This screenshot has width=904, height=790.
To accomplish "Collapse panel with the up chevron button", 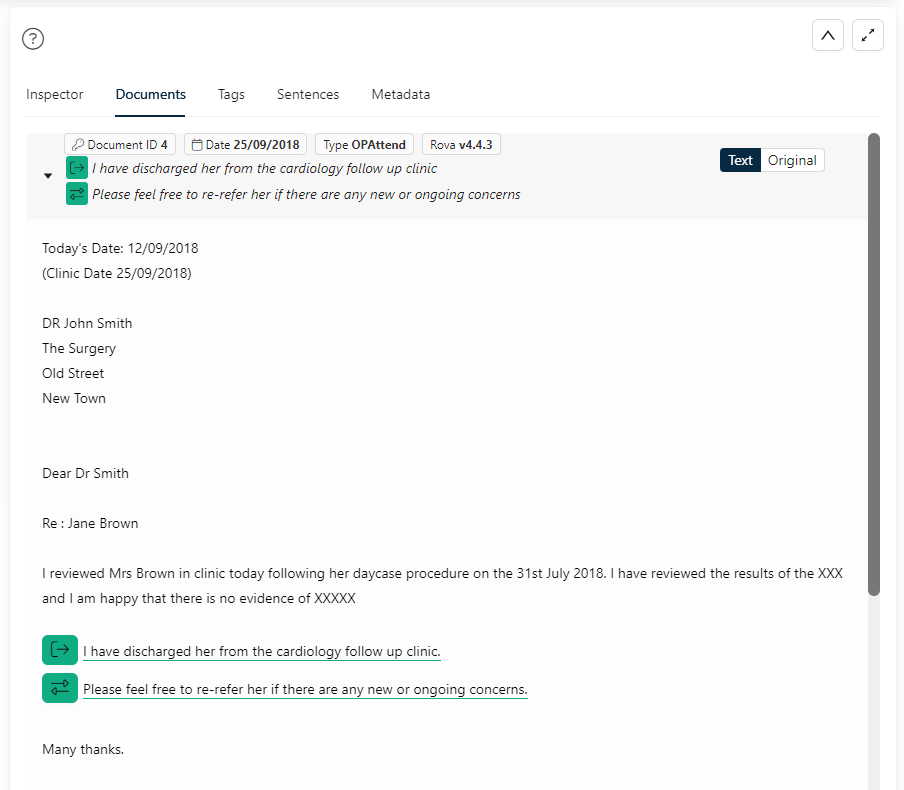I will (x=827, y=35).
